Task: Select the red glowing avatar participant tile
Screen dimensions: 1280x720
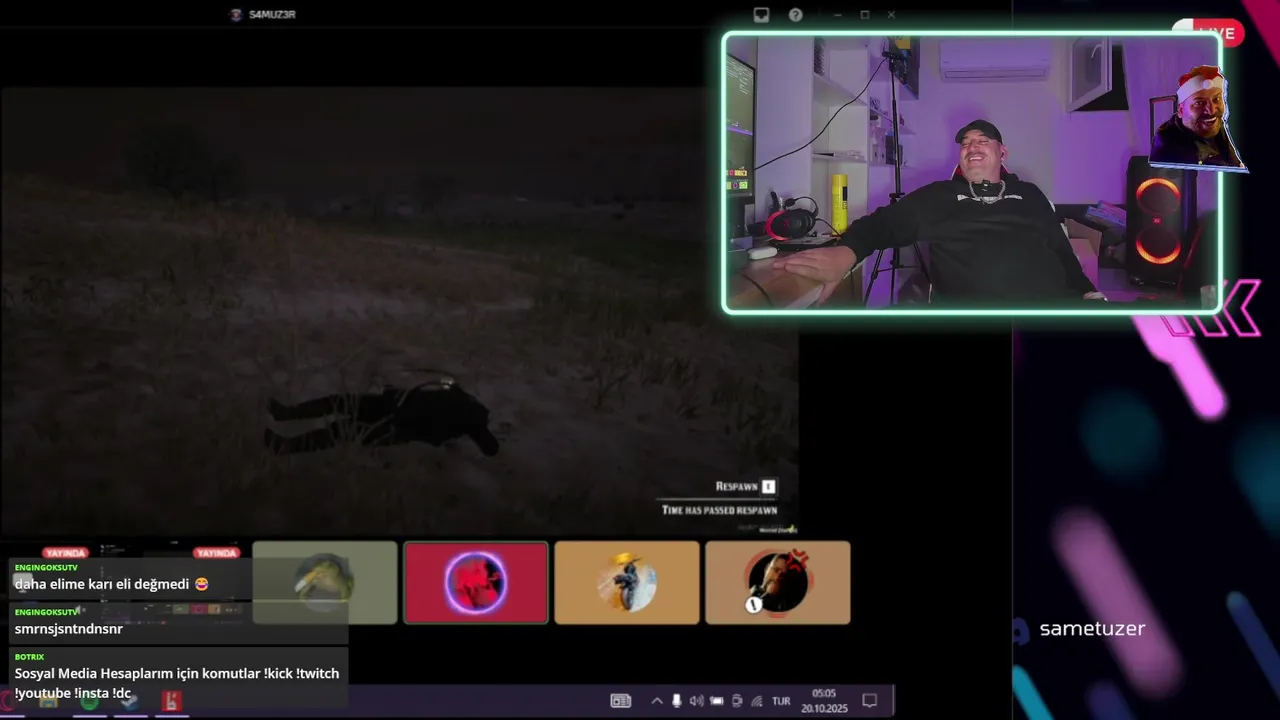Action: click(x=476, y=582)
